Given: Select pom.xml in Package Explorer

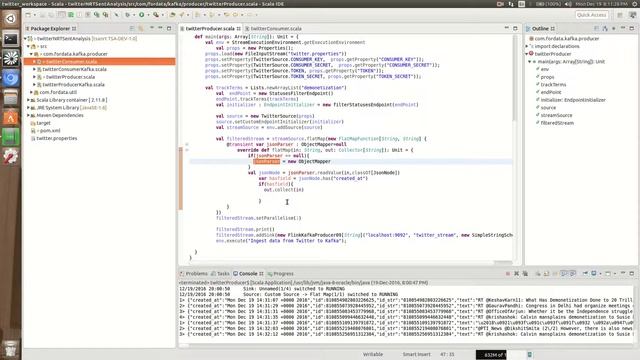Looking at the screenshot, I should coord(50,131).
